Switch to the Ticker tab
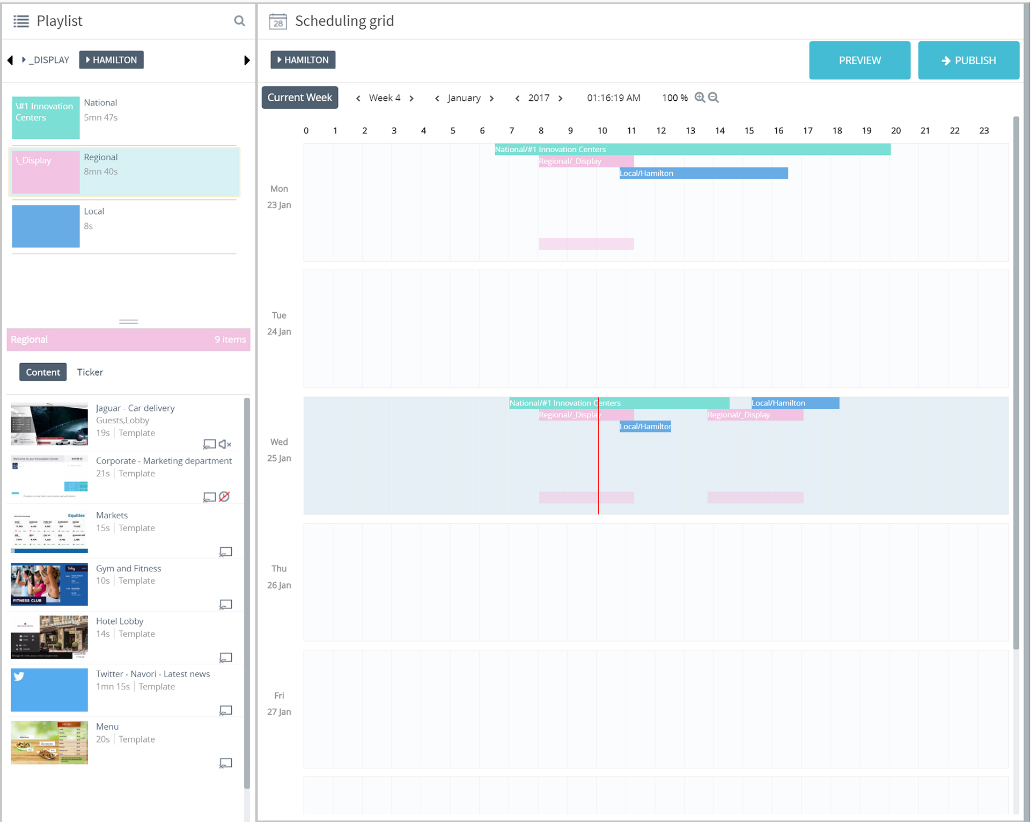1031x822 pixels. pyautogui.click(x=90, y=372)
